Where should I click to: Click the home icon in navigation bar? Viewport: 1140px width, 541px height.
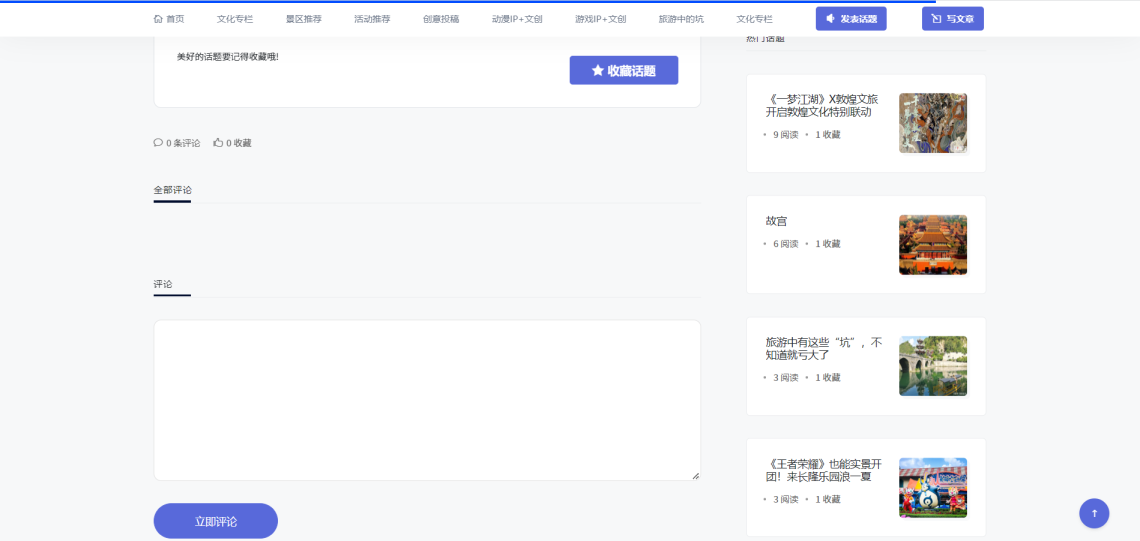(158, 19)
